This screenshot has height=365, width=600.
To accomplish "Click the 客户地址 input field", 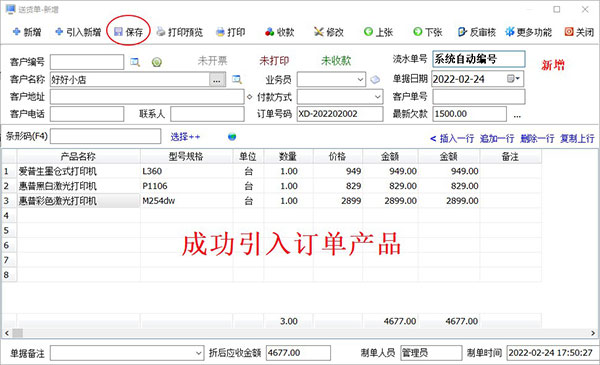I will click(x=147, y=97).
